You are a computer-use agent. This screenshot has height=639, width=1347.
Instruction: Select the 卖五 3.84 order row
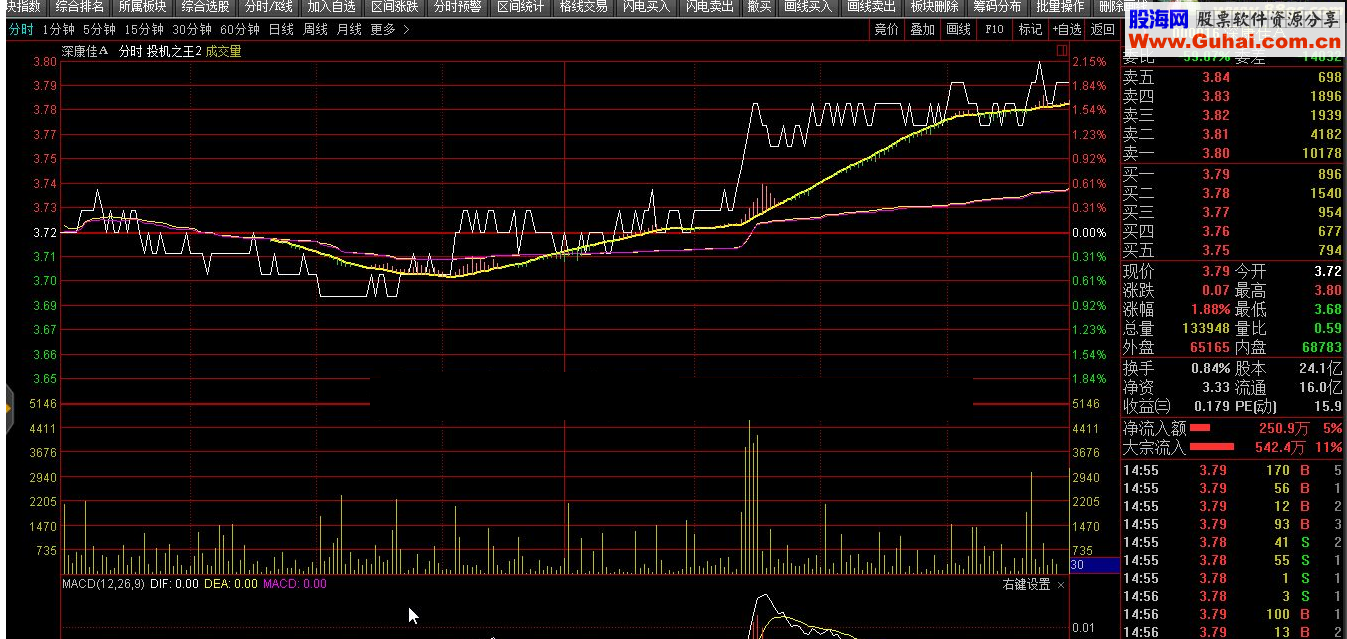[1233, 78]
